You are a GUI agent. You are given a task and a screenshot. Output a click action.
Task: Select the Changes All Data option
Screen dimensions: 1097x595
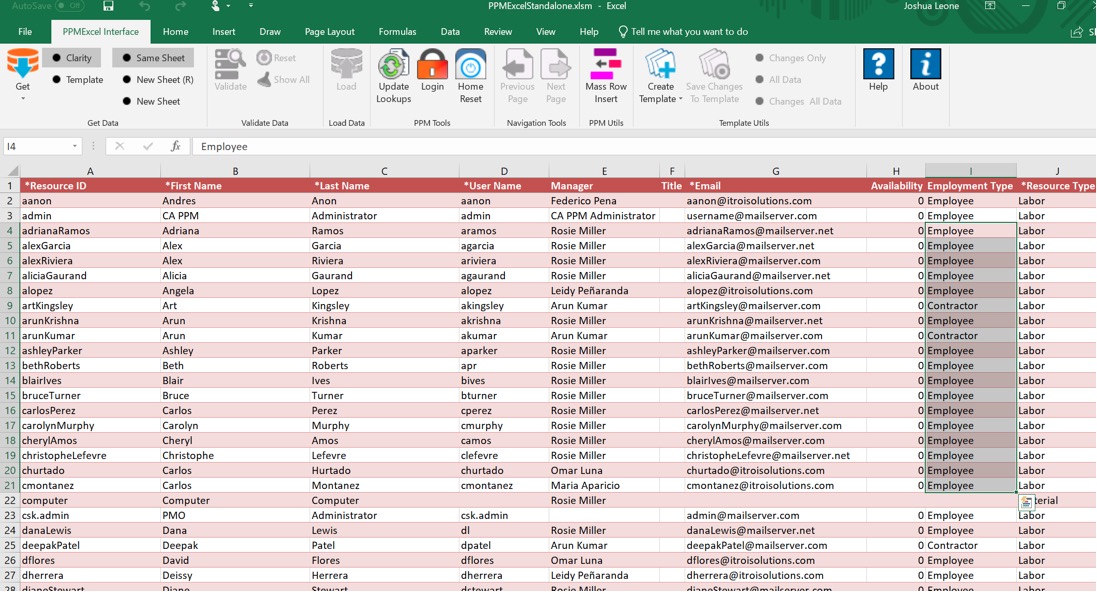point(798,102)
